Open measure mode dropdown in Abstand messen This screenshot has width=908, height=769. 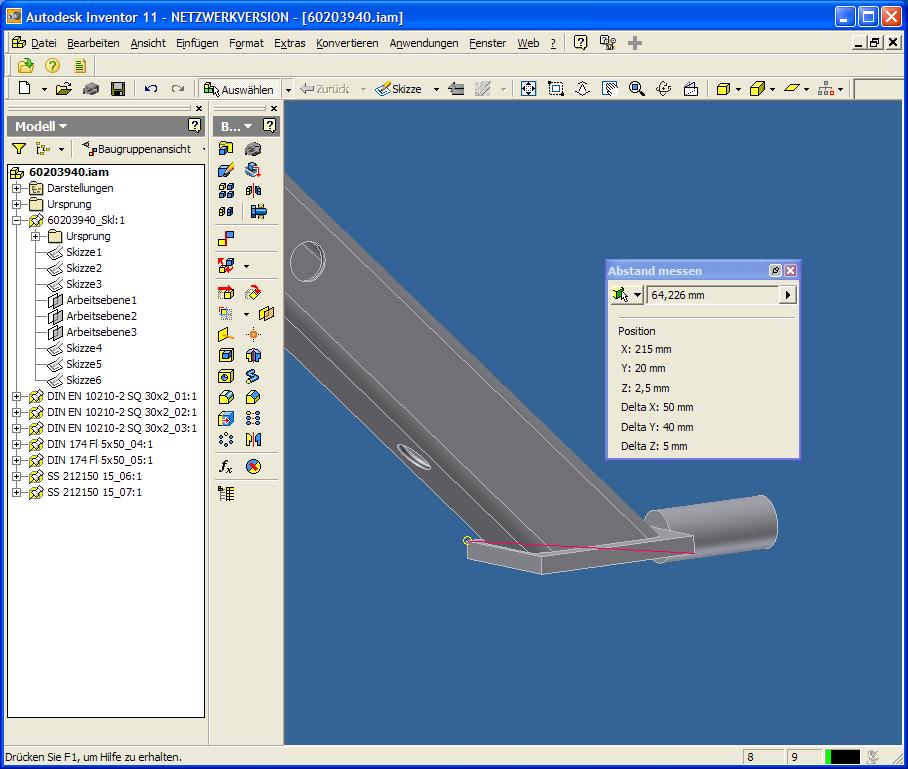(x=637, y=295)
